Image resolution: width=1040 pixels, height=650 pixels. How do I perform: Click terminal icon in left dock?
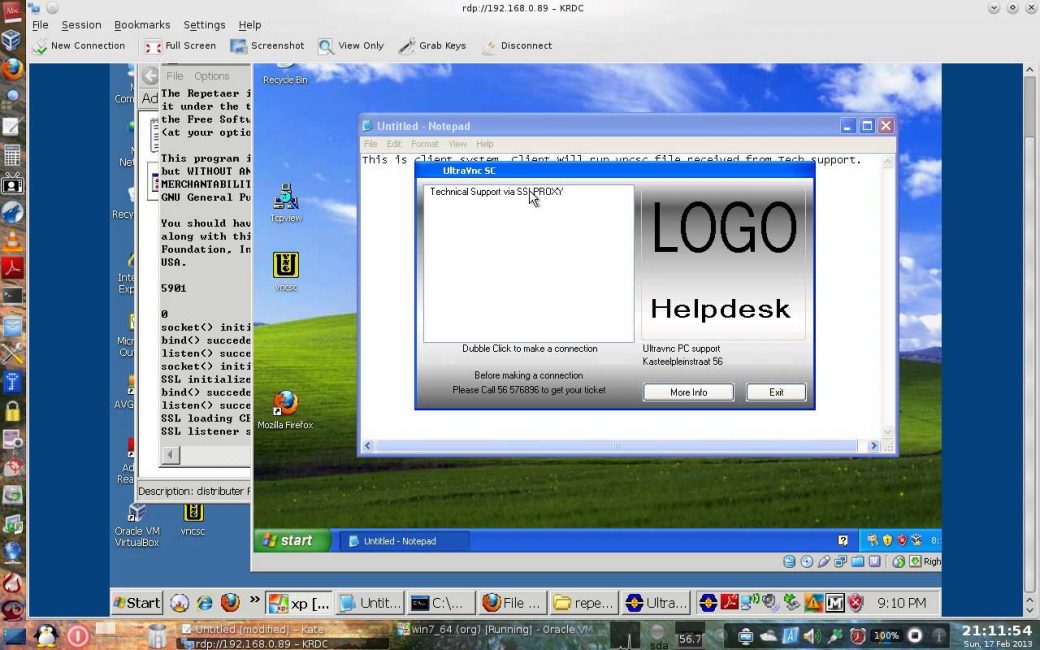coord(12,296)
